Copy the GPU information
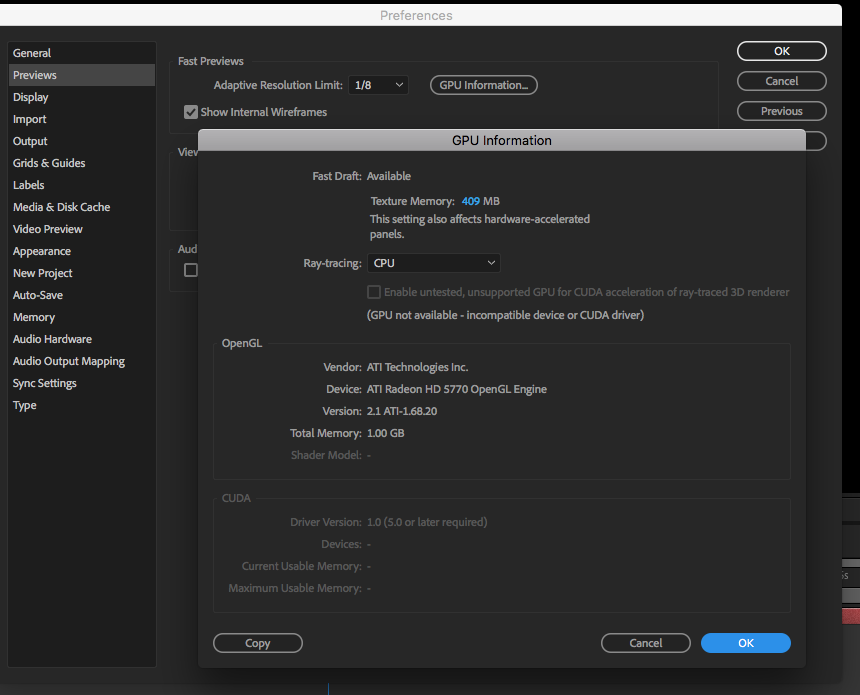The image size is (860, 695). point(258,643)
